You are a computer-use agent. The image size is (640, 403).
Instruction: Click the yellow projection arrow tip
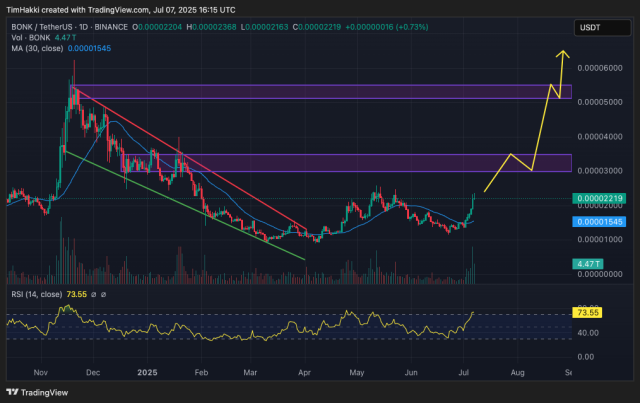tap(563, 53)
